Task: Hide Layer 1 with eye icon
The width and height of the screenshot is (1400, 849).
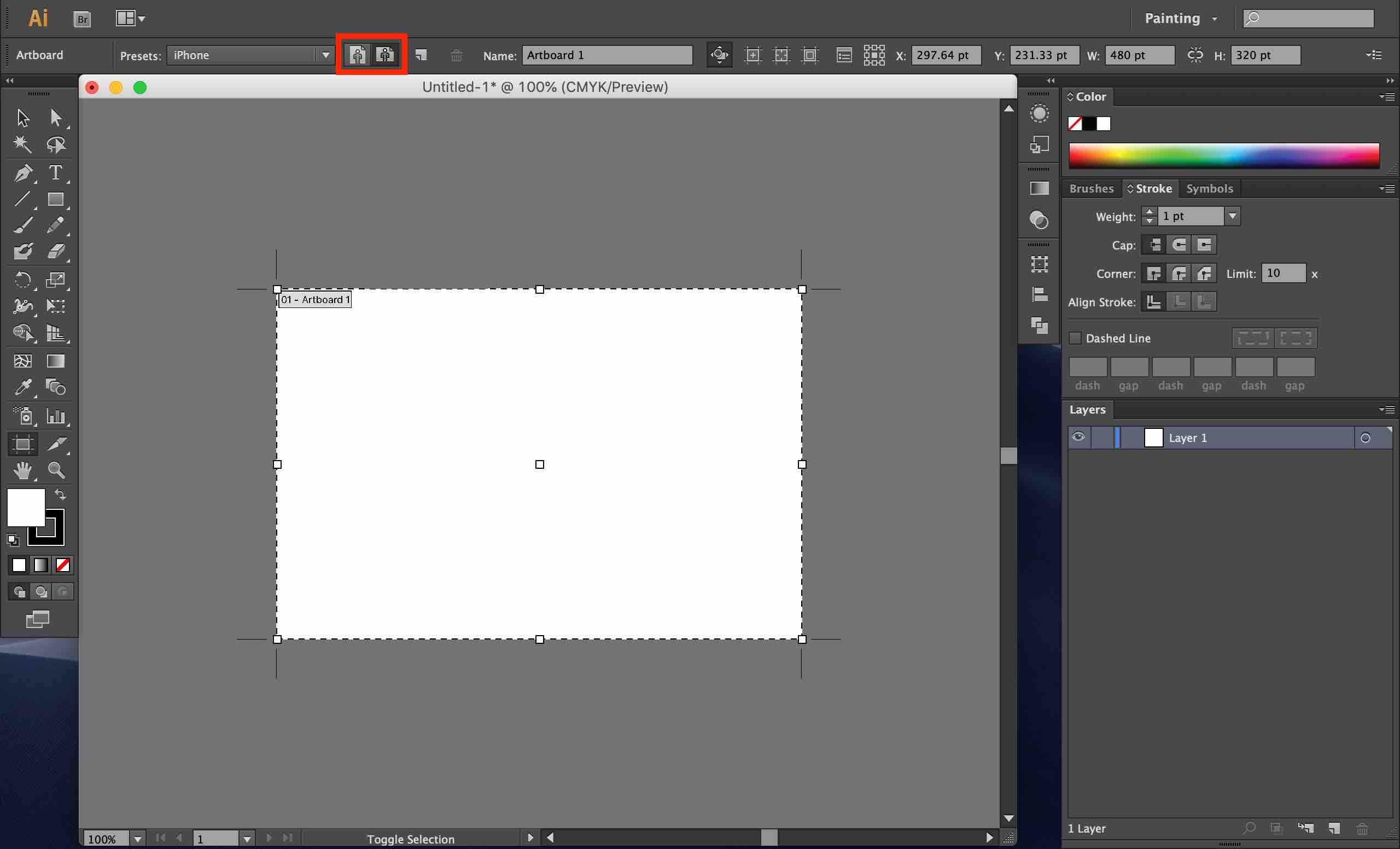Action: click(x=1078, y=438)
